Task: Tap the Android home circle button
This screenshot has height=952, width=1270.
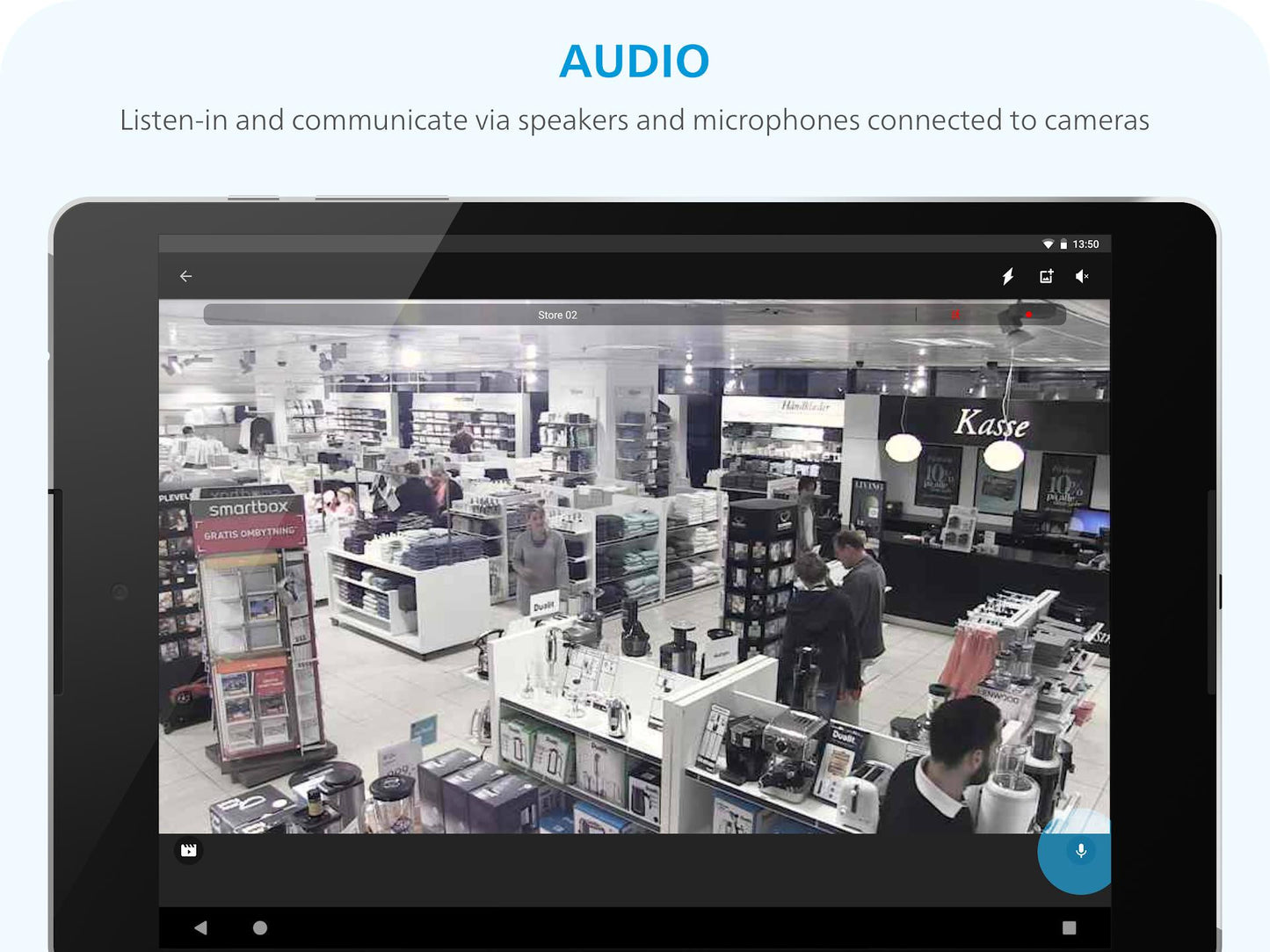Action: click(x=260, y=927)
